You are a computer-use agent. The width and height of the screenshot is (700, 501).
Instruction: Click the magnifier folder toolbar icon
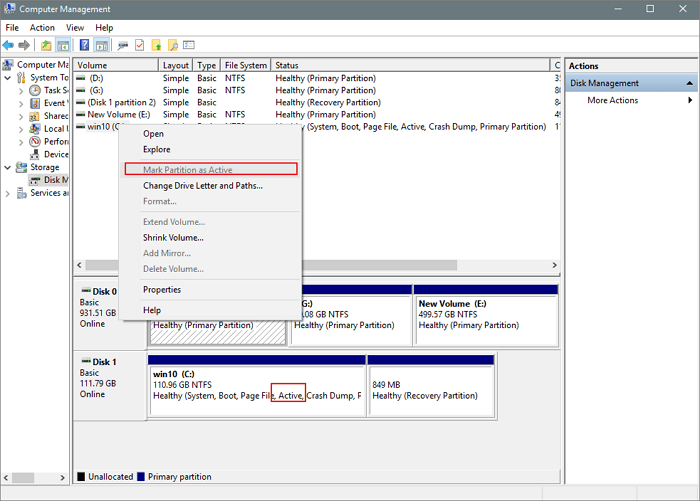[x=173, y=45]
